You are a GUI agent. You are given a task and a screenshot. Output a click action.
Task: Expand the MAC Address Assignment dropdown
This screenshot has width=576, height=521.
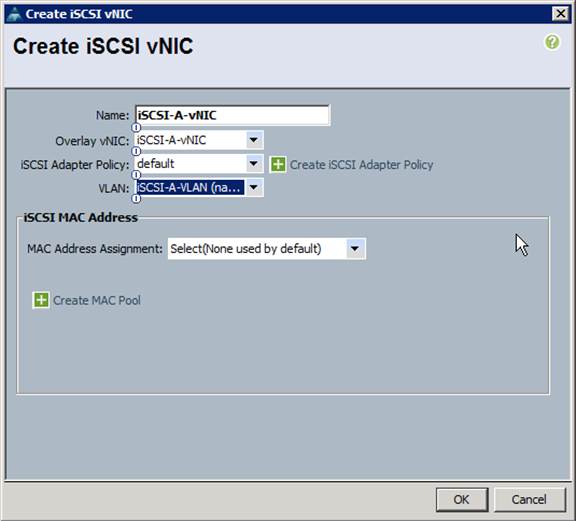(x=355, y=249)
